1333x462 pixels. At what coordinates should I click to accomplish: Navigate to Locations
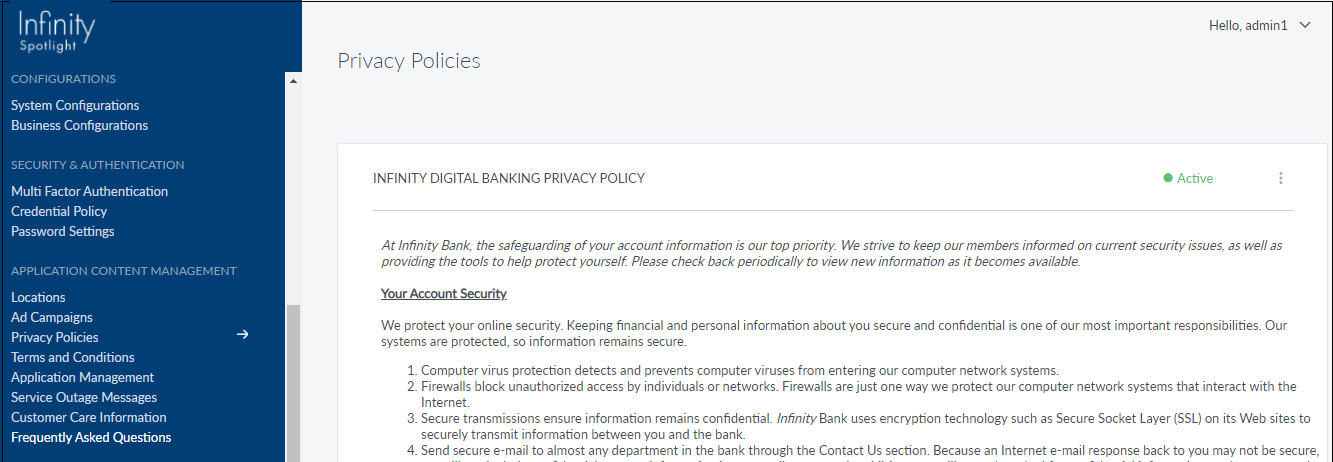38,297
